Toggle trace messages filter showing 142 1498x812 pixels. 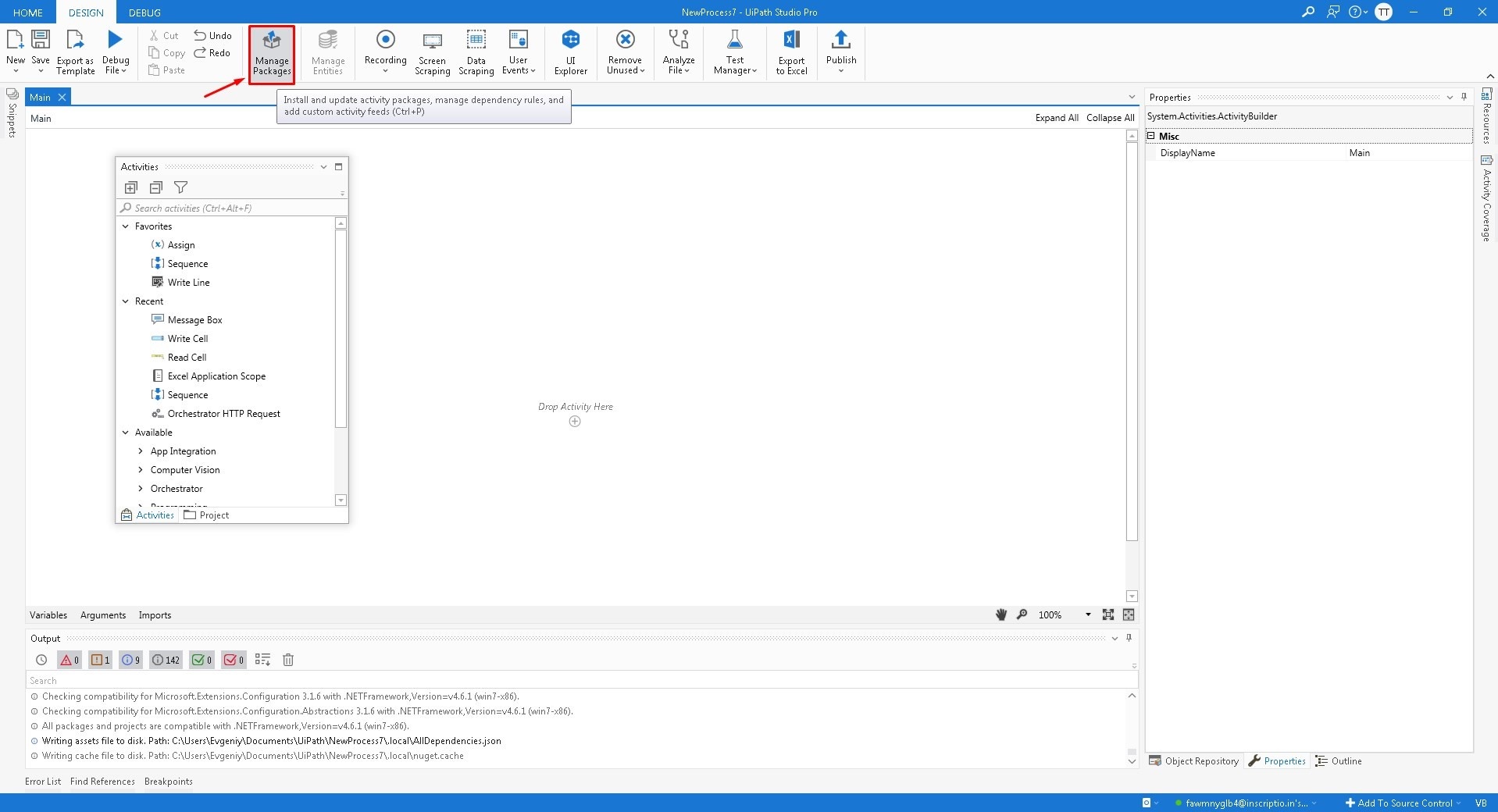click(166, 660)
